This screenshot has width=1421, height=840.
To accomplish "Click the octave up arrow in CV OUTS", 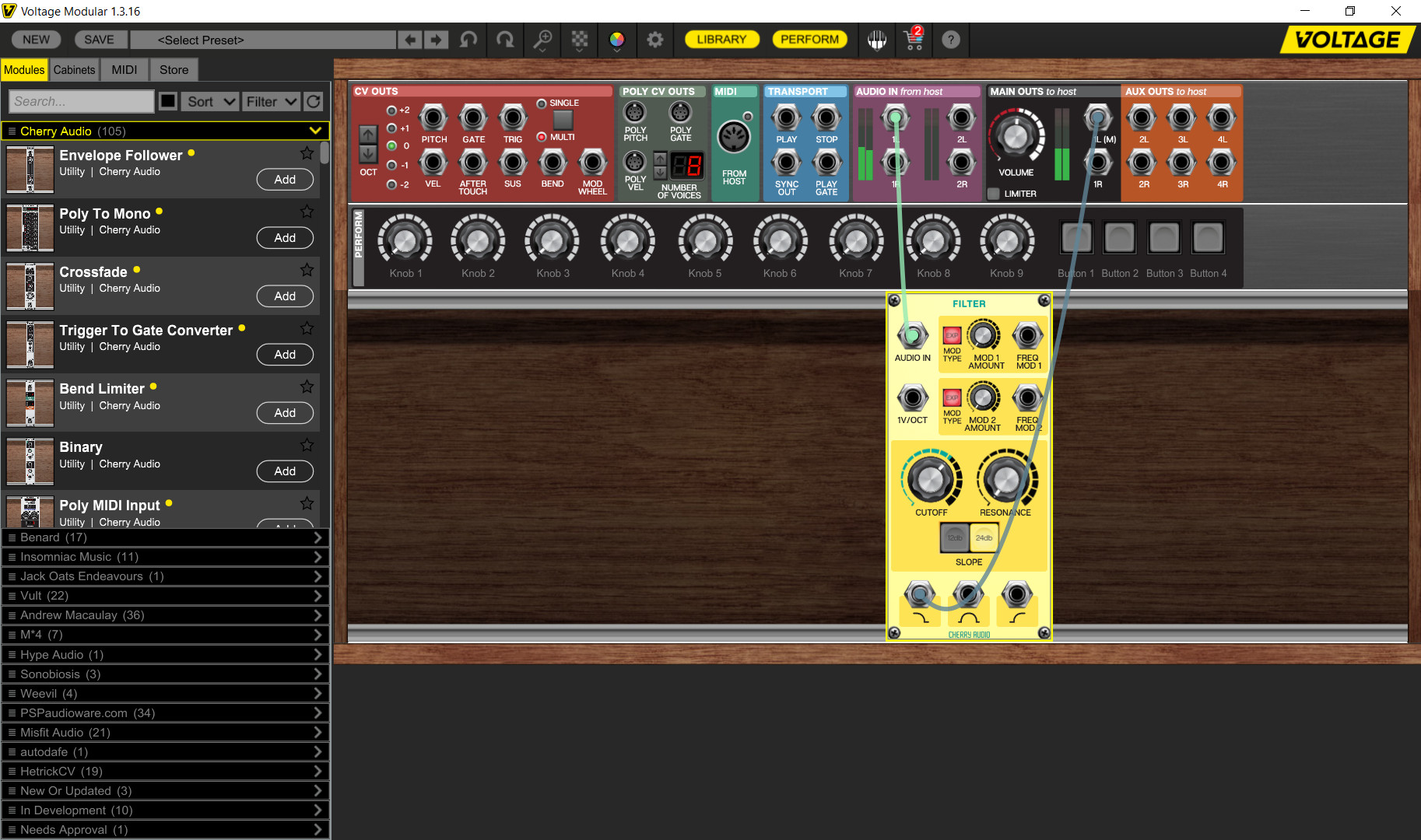I will click(x=367, y=134).
